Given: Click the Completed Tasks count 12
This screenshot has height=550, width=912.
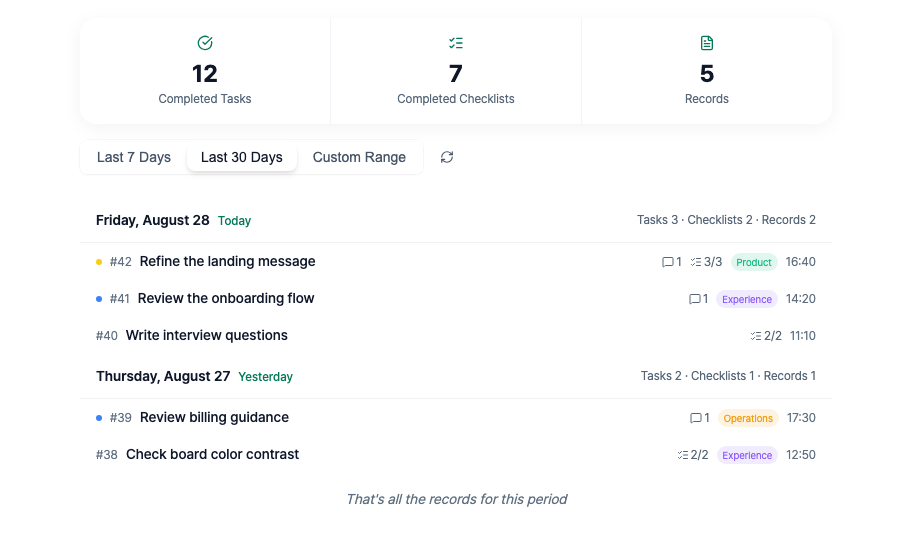Looking at the screenshot, I should 205,74.
